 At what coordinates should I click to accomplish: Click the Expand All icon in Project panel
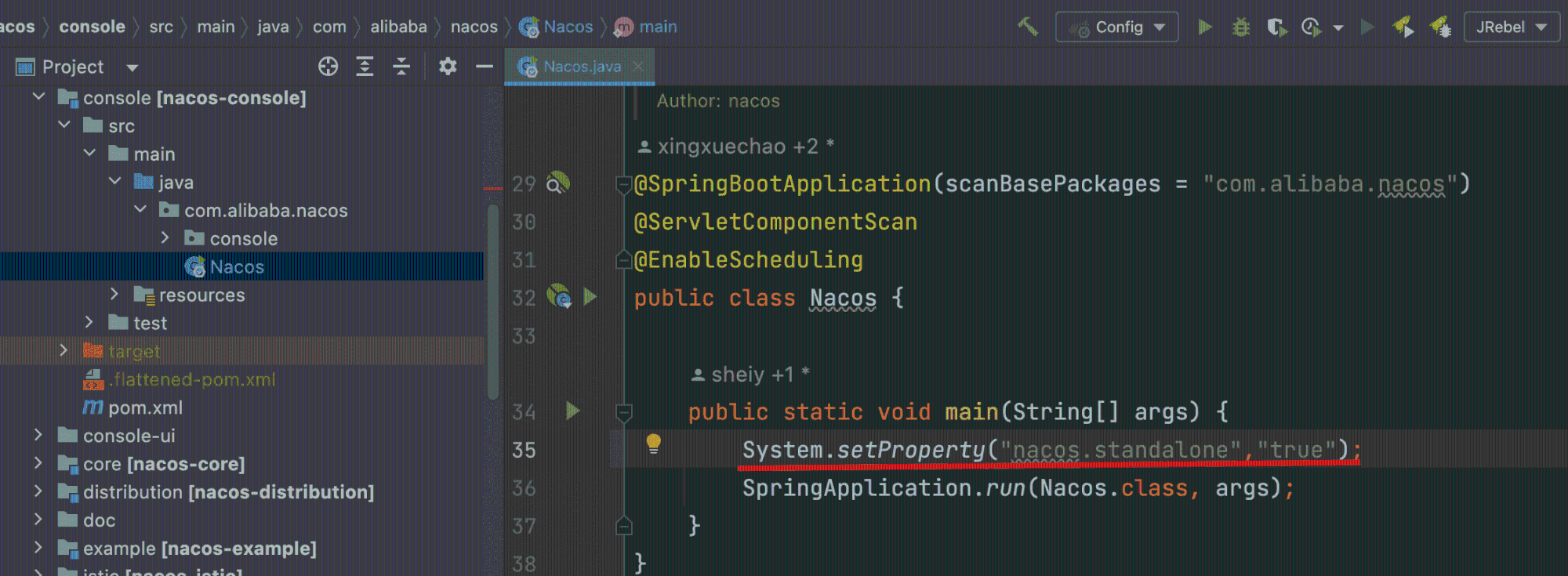click(365, 67)
